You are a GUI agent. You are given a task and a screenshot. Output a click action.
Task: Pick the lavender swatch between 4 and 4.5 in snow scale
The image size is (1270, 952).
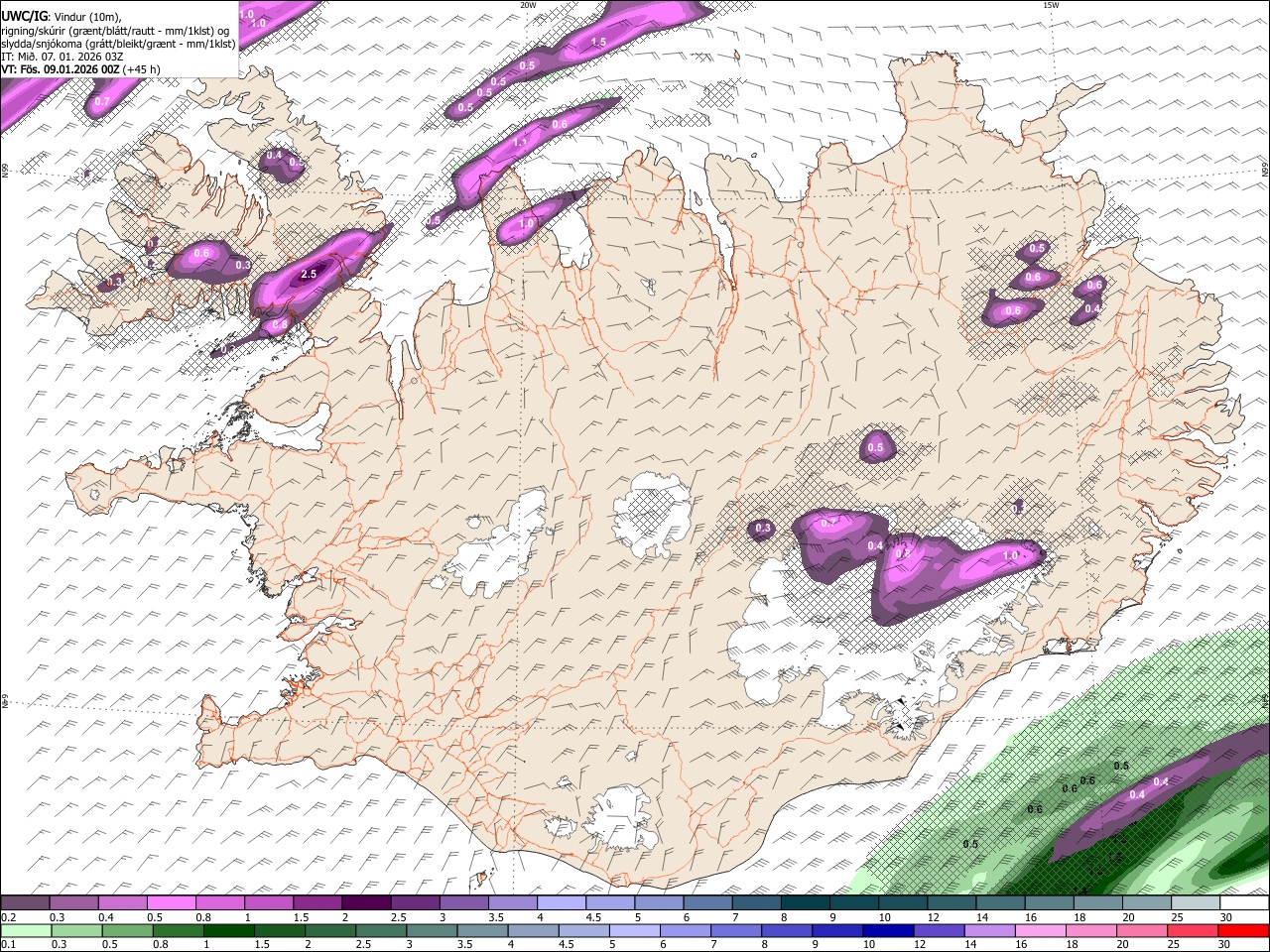(561, 903)
